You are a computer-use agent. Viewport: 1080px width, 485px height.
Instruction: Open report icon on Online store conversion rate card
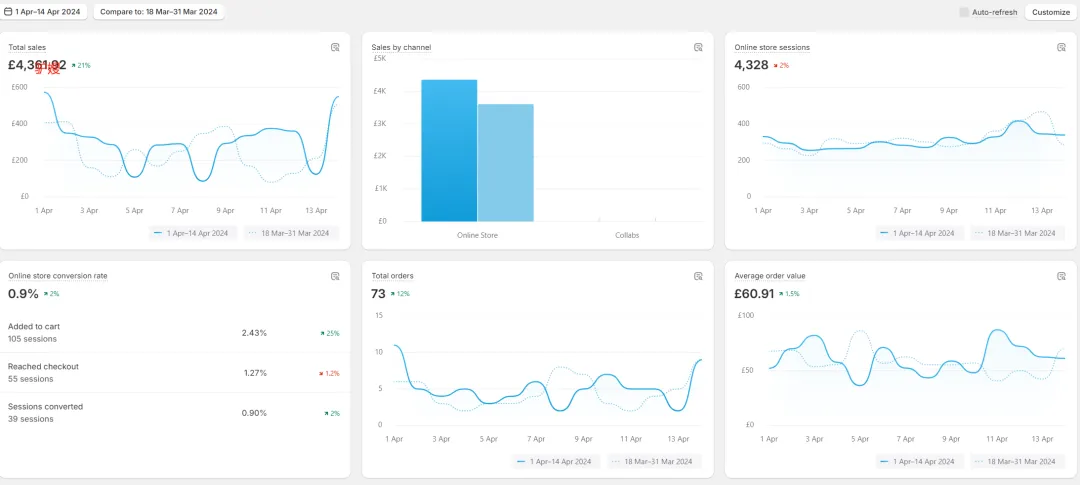(x=336, y=276)
